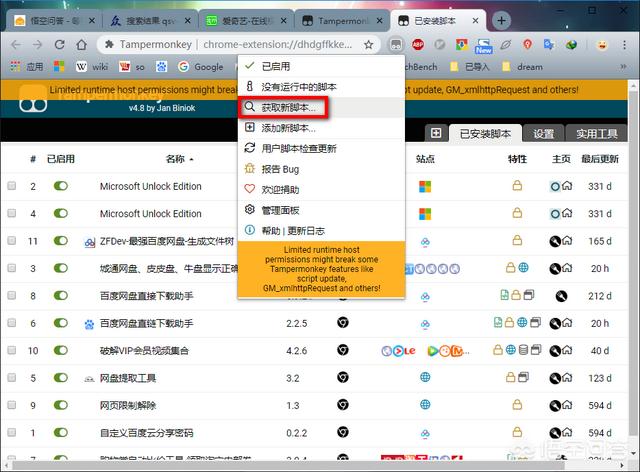Viewport: 640px width, 472px height.
Task: Open the Chrome three-dot menu
Action: coord(624,45)
